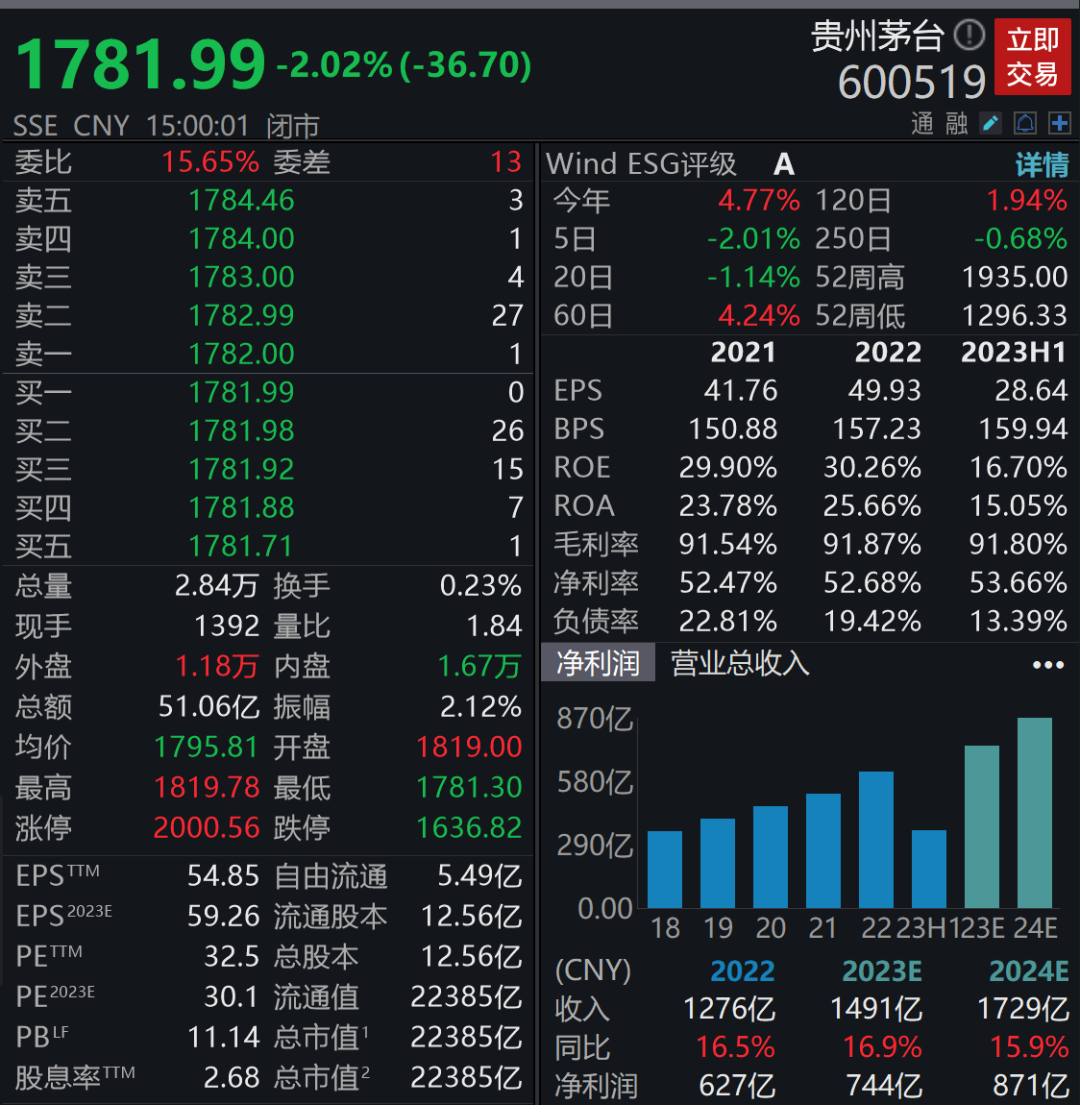This screenshot has width=1080, height=1105.
Task: Click the 2023E forecast column header
Action: tap(882, 972)
